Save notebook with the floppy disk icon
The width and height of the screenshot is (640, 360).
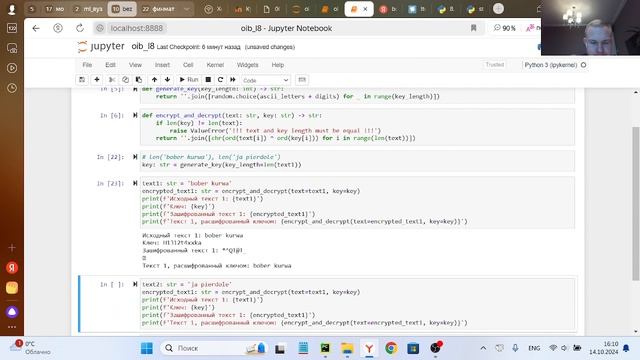(x=82, y=80)
